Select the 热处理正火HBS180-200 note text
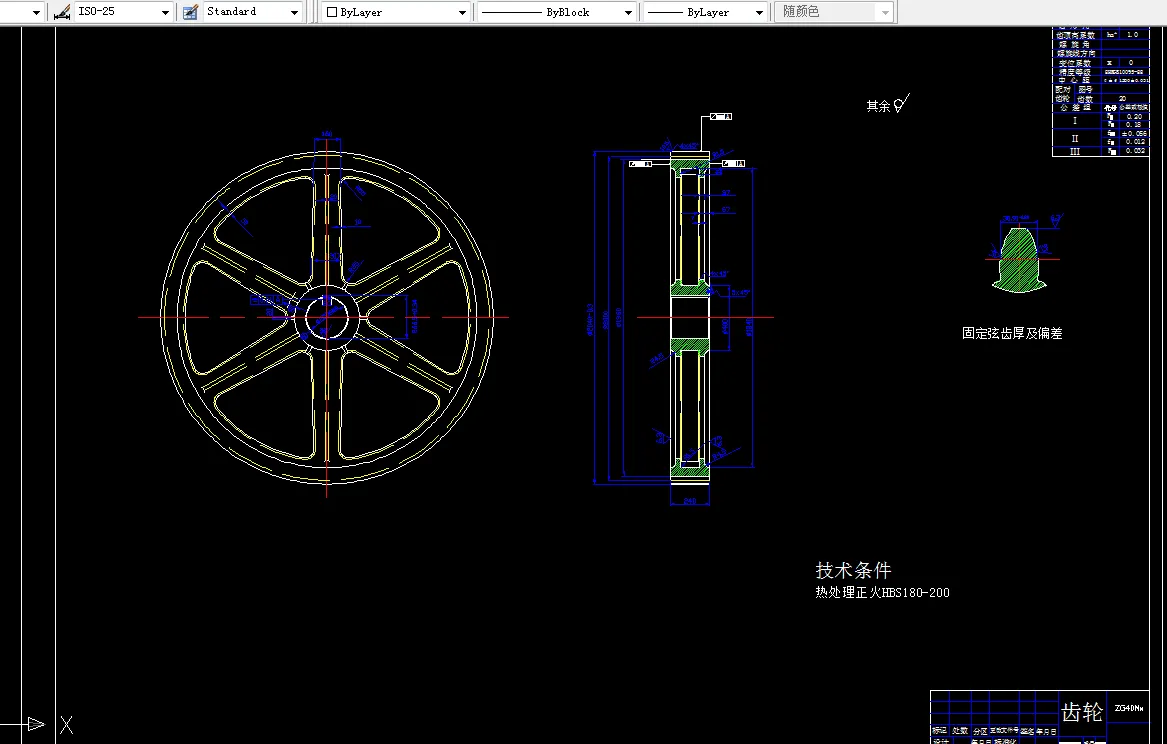The width and height of the screenshot is (1167, 744). [882, 593]
